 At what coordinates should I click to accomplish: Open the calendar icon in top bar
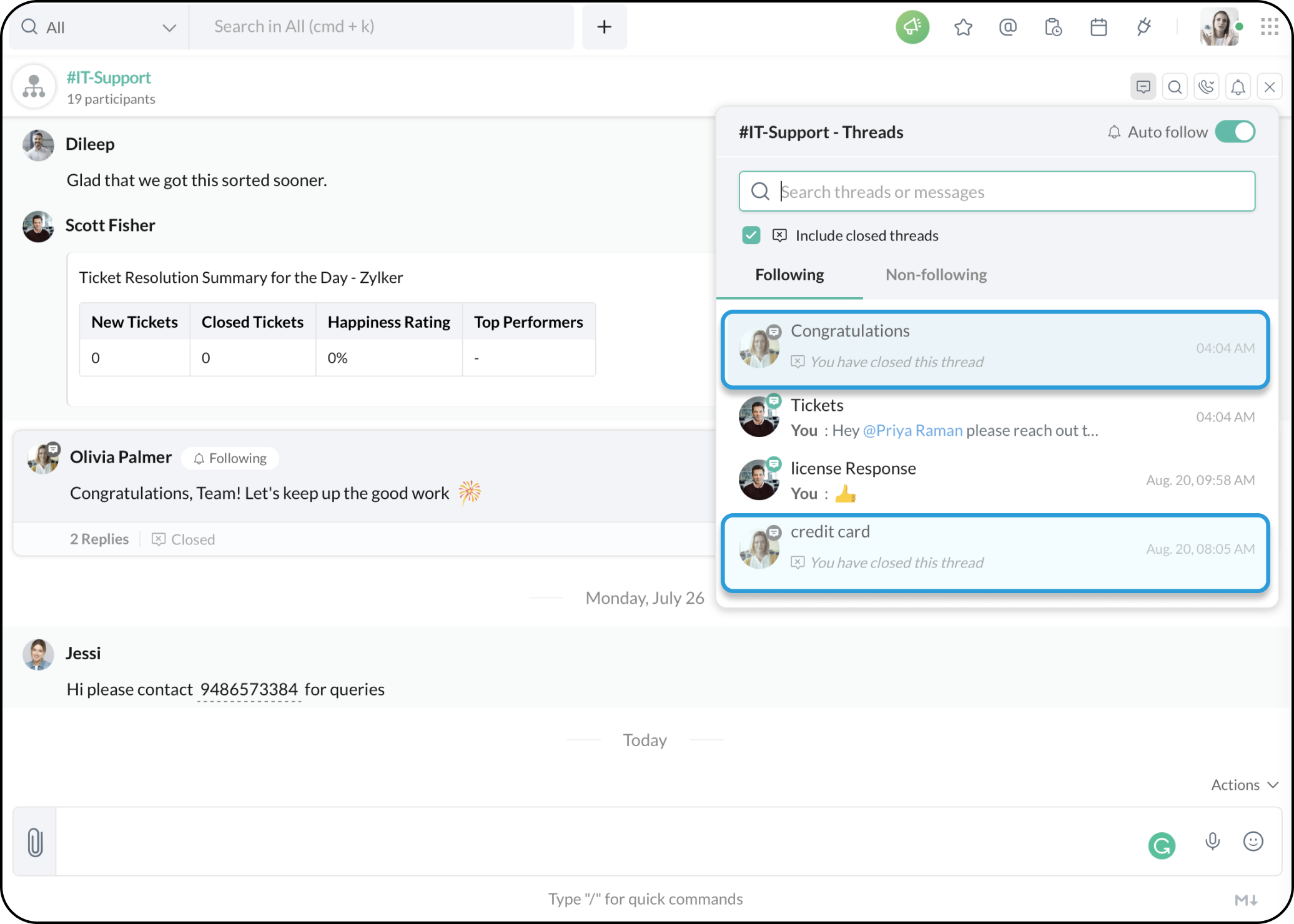coord(1099,27)
